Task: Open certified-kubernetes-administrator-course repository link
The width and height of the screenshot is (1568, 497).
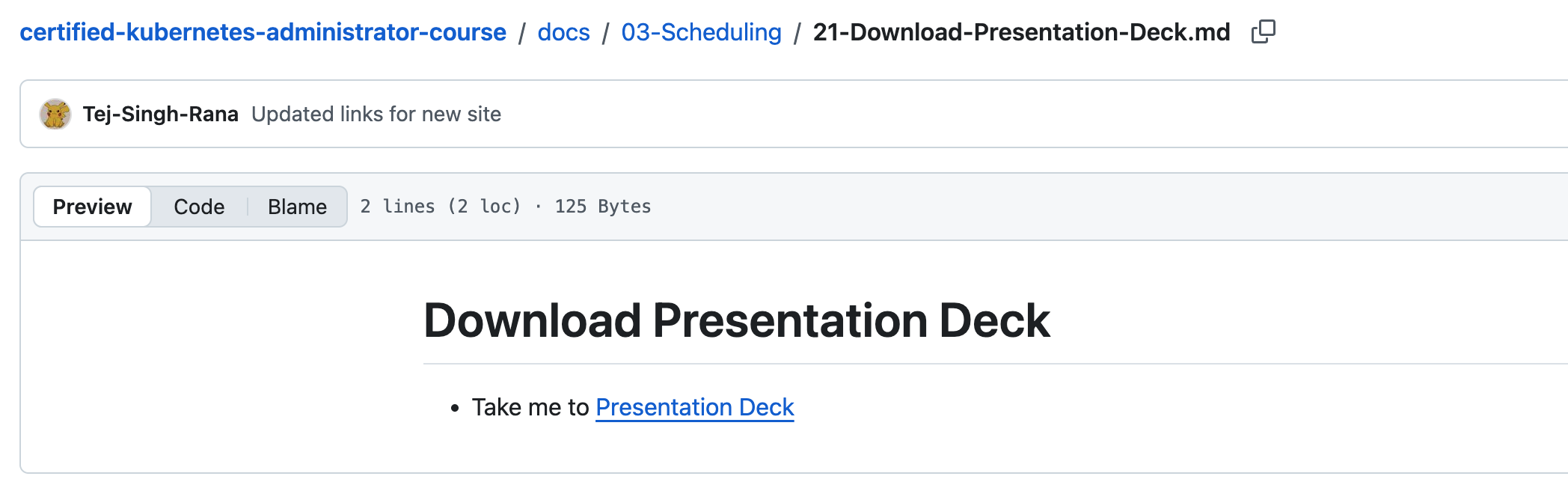Action: pyautogui.click(x=263, y=32)
